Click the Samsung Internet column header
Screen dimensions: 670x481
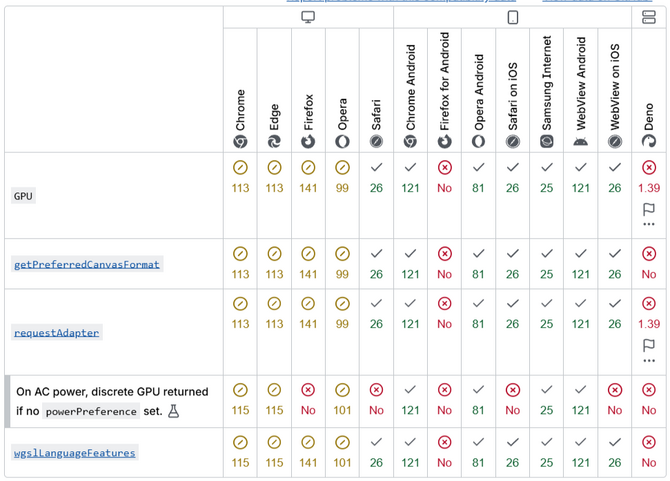546,92
